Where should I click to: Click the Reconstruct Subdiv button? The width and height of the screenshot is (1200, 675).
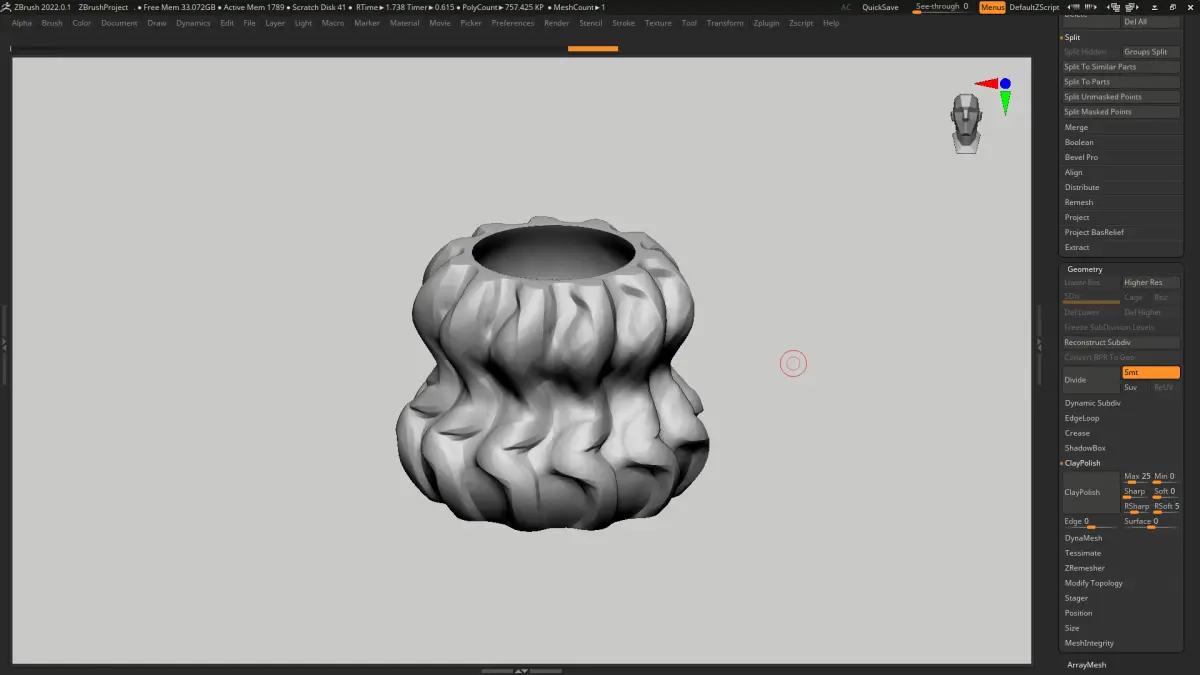(1121, 342)
